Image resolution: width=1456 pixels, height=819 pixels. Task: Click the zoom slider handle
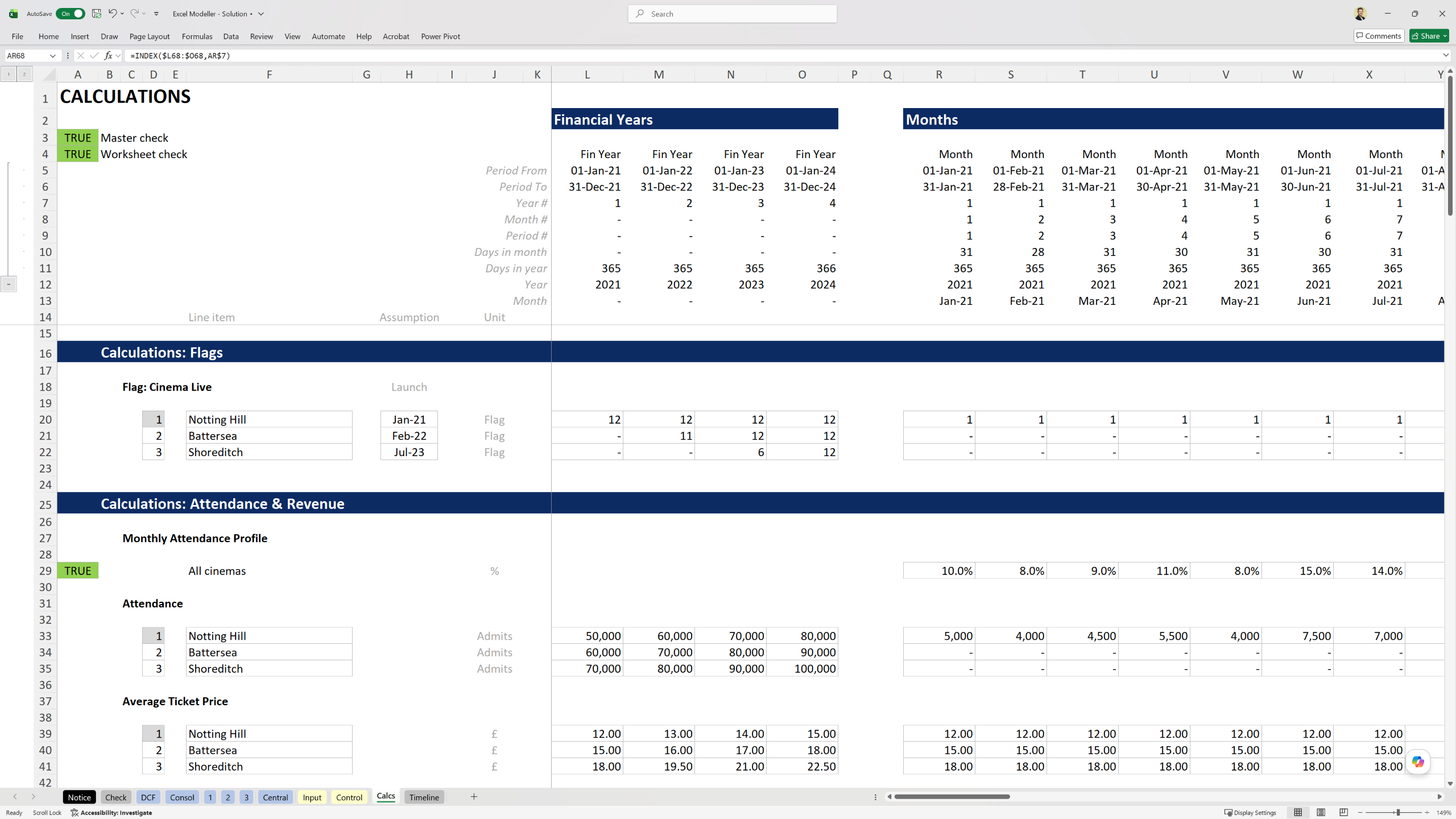[1398, 813]
